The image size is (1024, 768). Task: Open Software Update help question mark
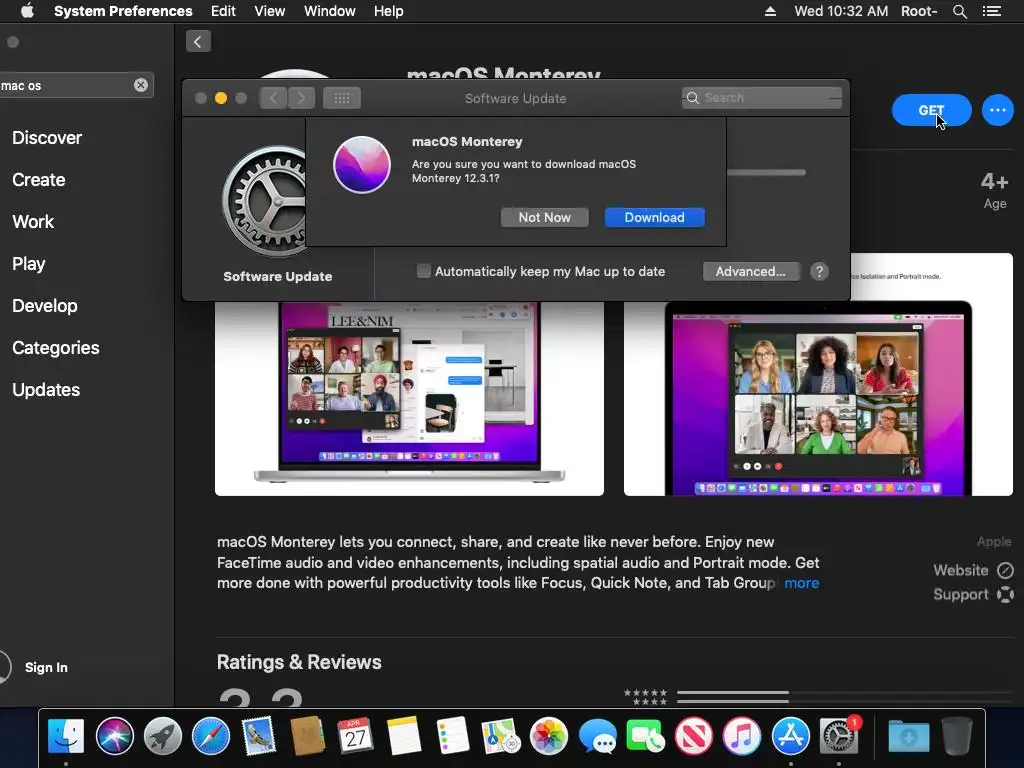[x=819, y=272]
